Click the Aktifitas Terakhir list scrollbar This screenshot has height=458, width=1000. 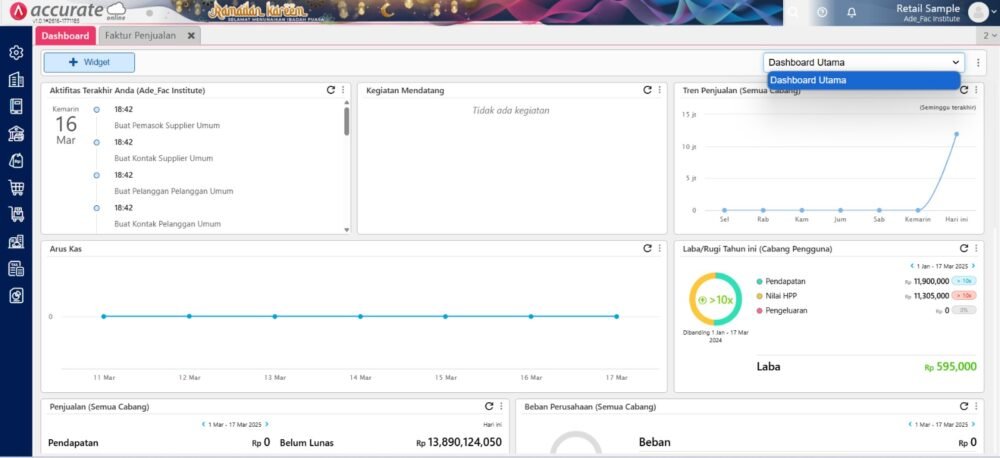[x=347, y=120]
